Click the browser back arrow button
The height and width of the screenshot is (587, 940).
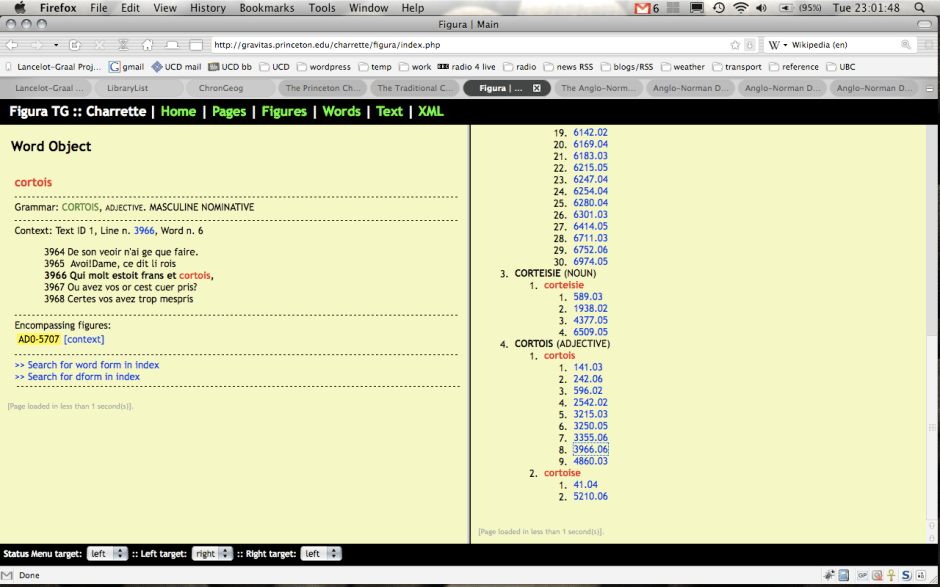(x=13, y=45)
